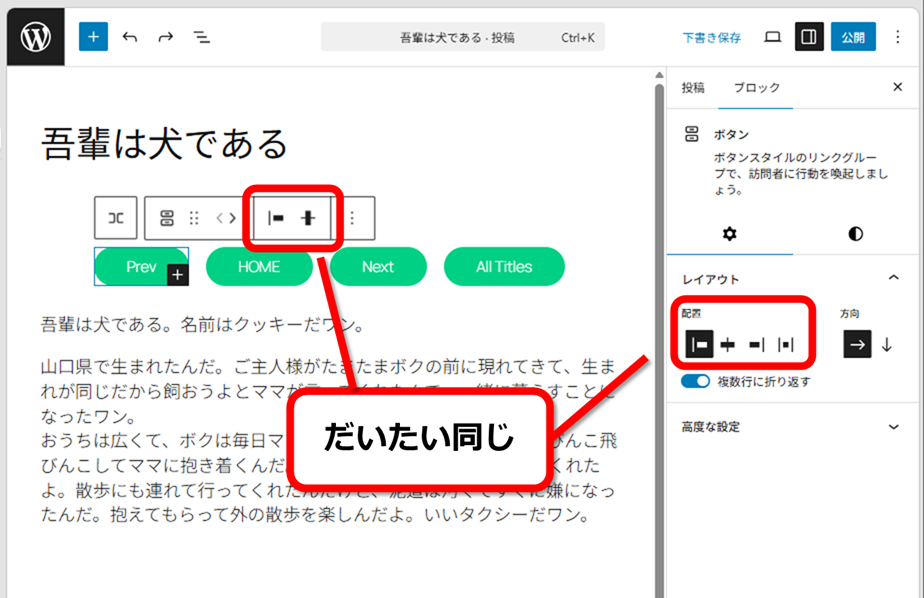This screenshot has height=598, width=924.
Task: Click 下書き保存 save draft link
Action: pyautogui.click(x=712, y=38)
